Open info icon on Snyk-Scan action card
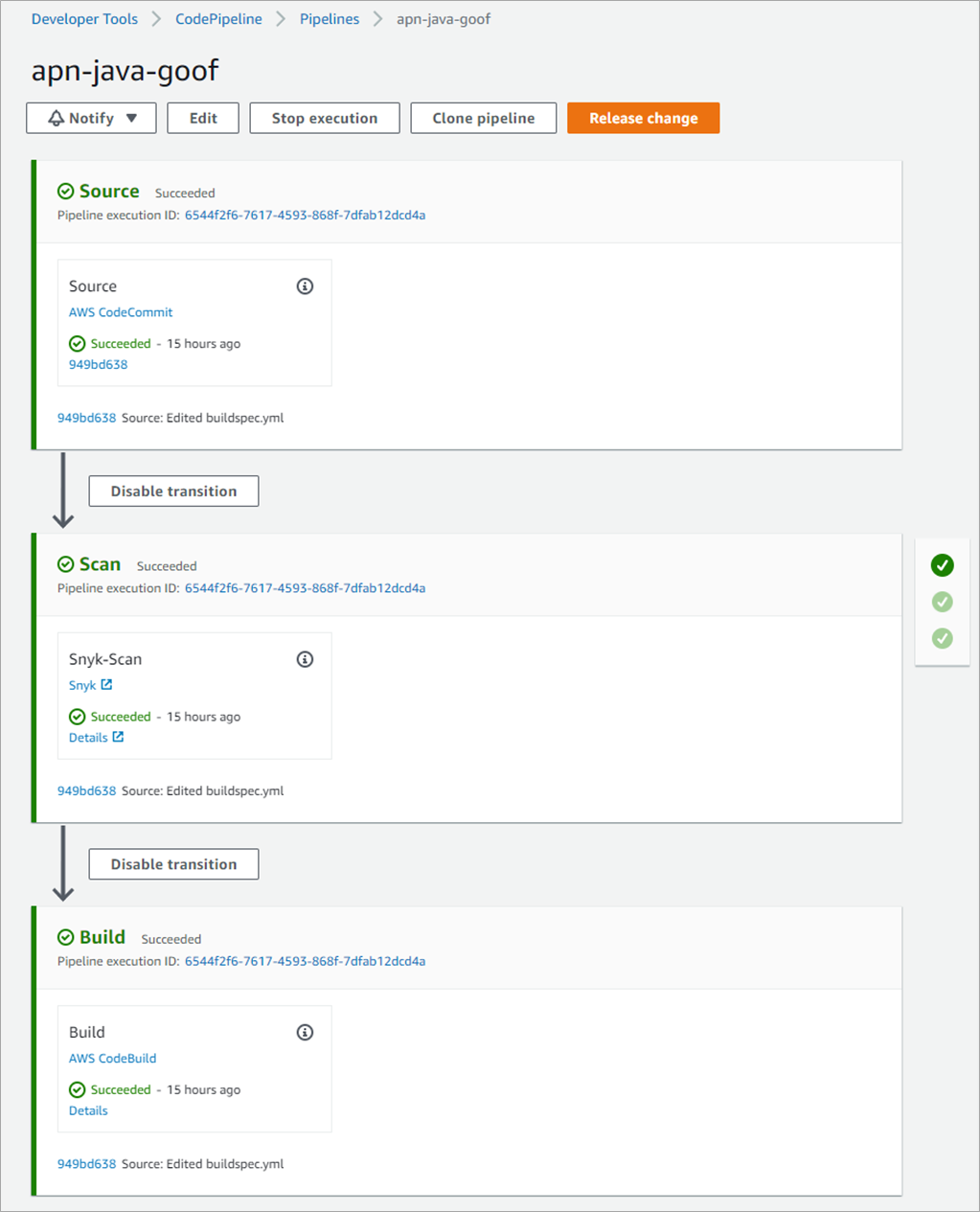This screenshot has width=980, height=1212. [305, 659]
